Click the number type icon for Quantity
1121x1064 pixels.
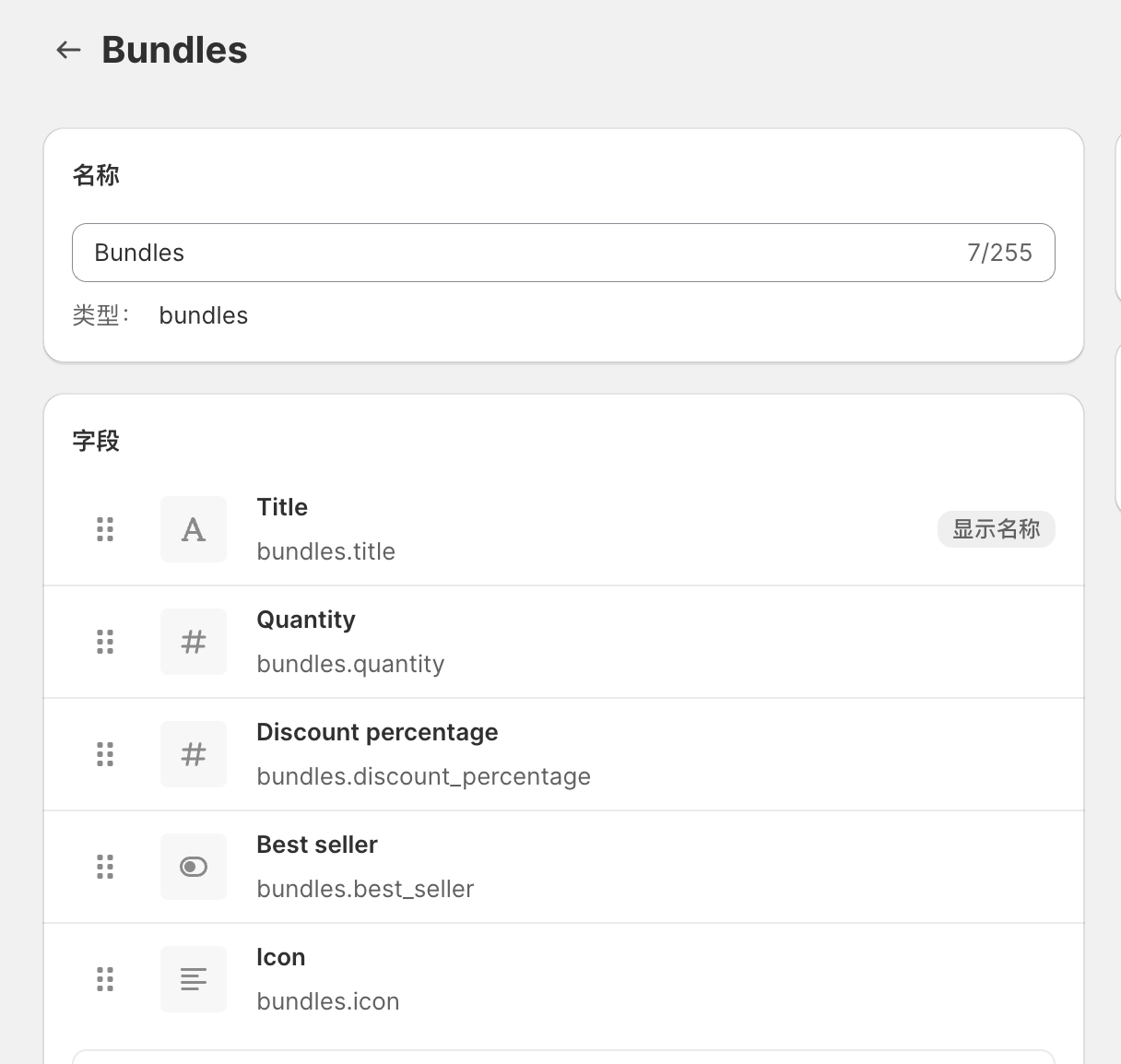click(194, 642)
